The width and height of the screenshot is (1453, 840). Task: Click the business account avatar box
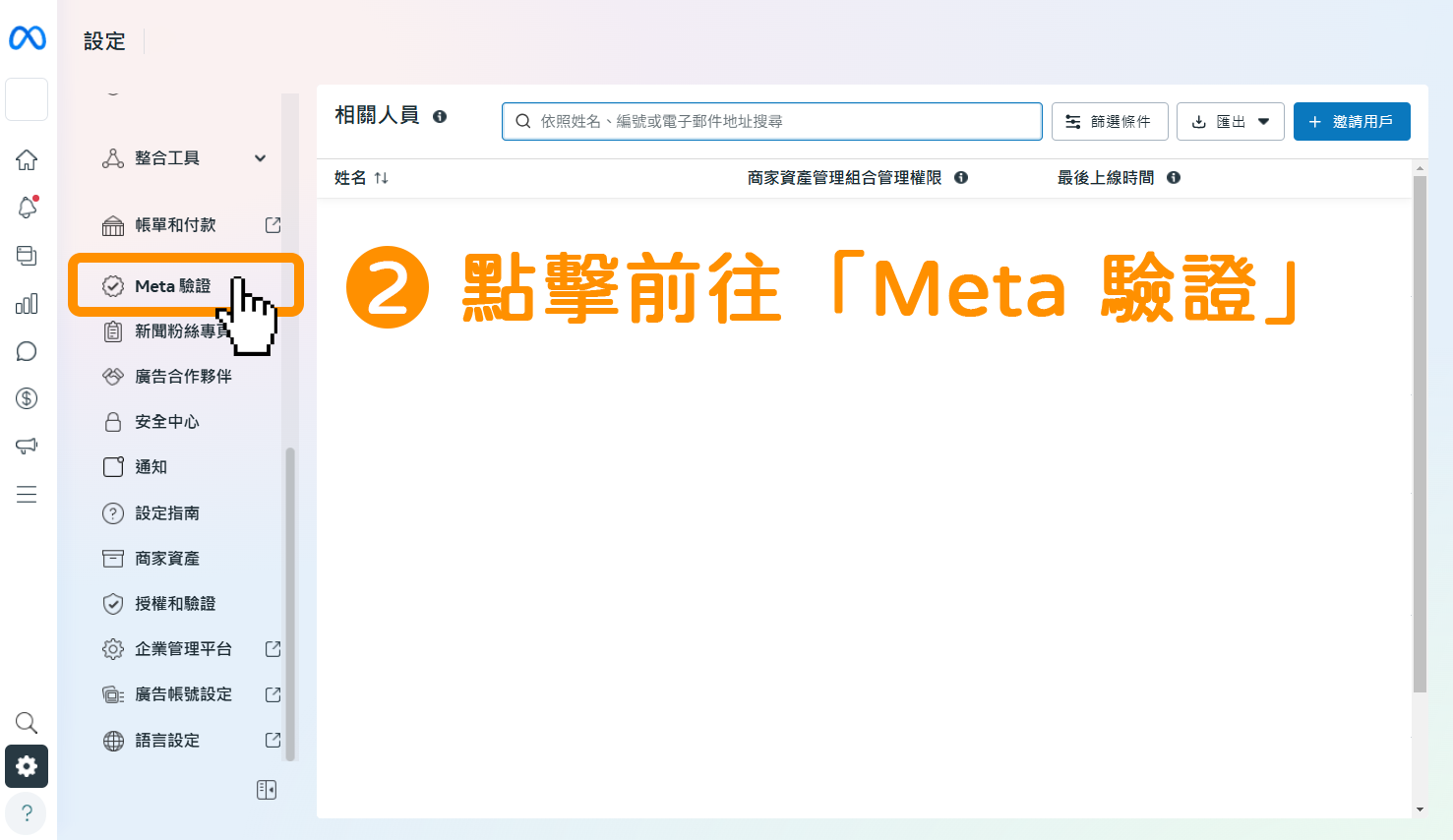[x=27, y=99]
